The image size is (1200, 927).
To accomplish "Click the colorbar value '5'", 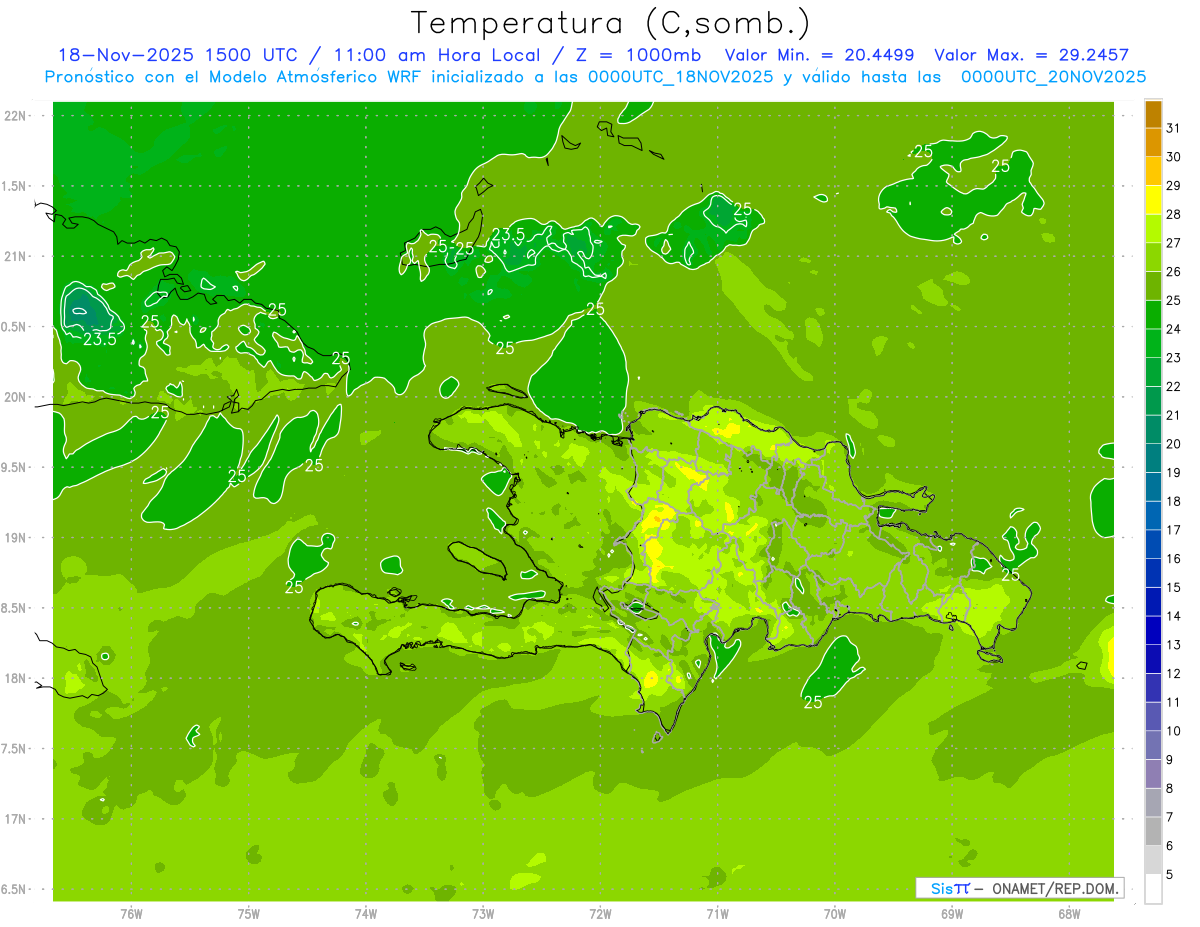I will coord(1170,875).
